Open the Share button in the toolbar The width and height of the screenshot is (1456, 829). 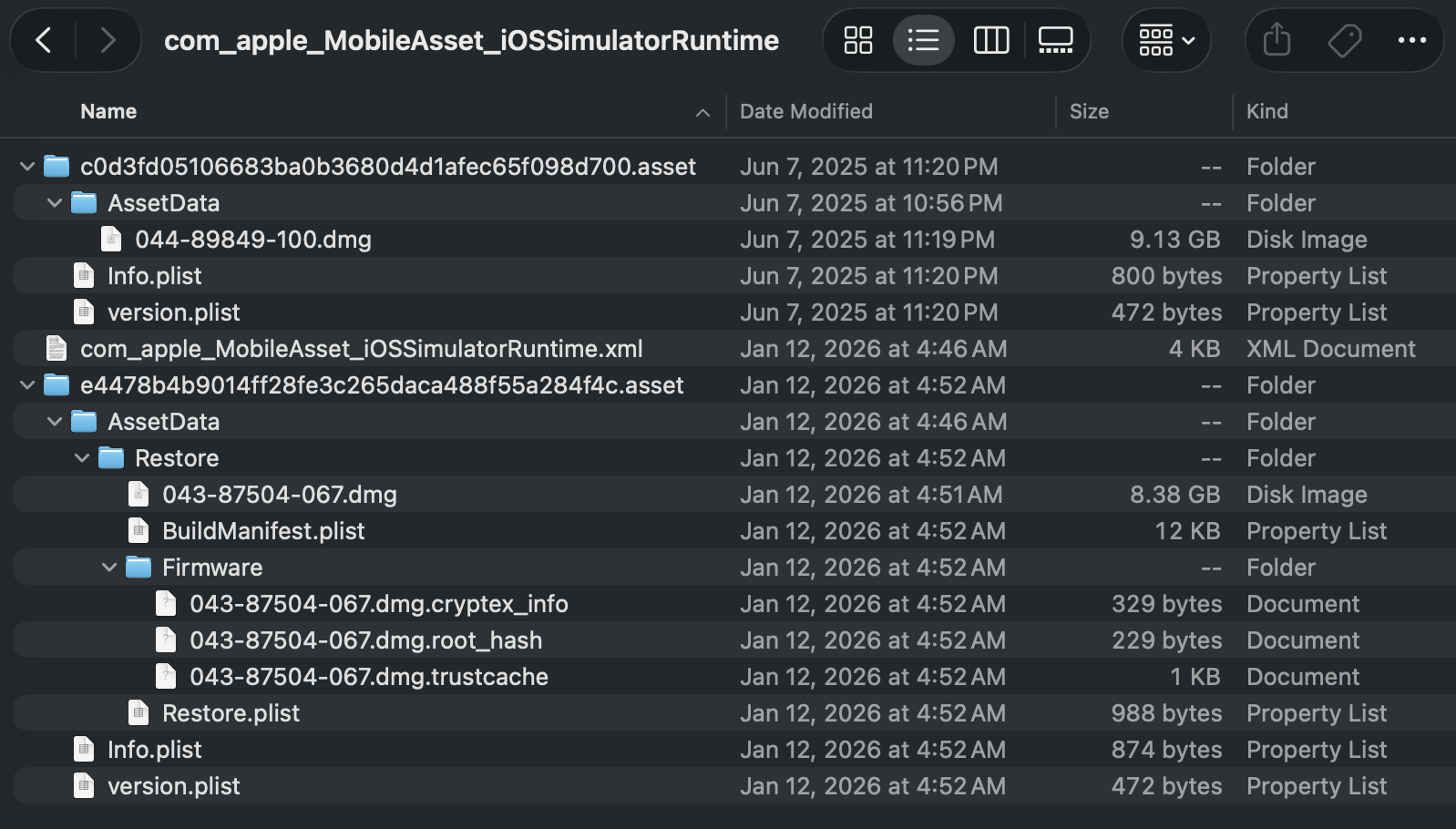1277,40
